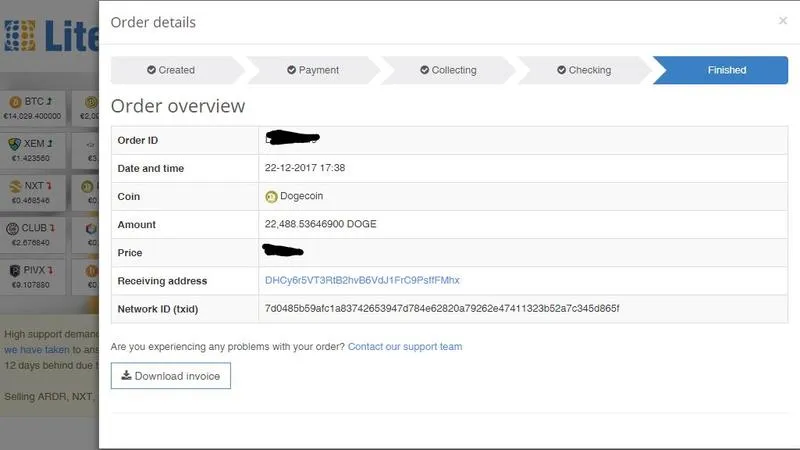Click the Network ID (txid) label
This screenshot has width=800, height=450.
158,309
